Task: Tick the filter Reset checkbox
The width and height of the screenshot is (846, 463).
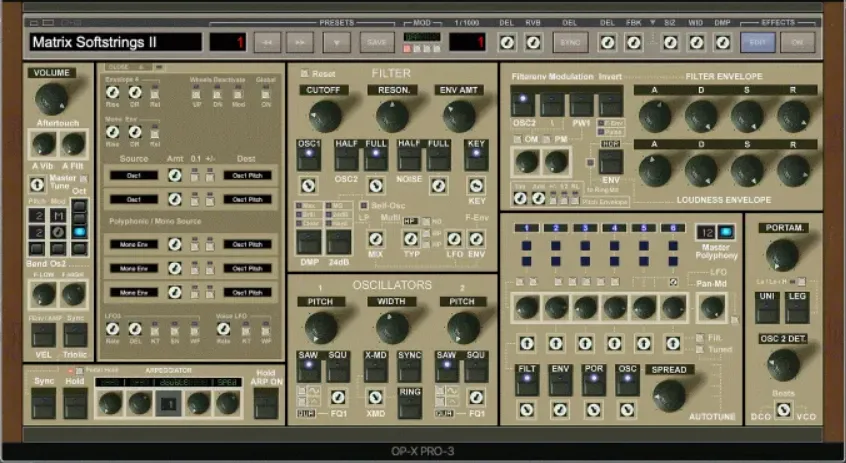Action: click(304, 73)
